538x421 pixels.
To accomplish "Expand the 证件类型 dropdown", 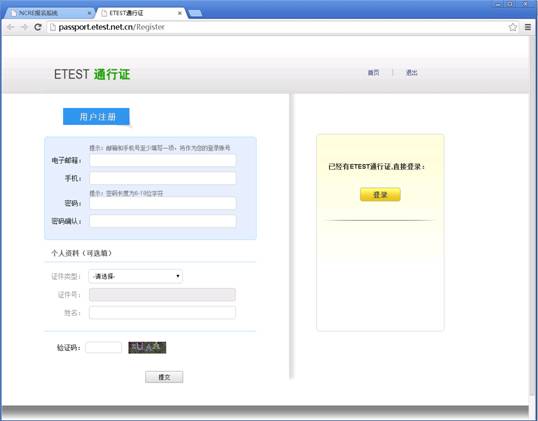I will 136,276.
